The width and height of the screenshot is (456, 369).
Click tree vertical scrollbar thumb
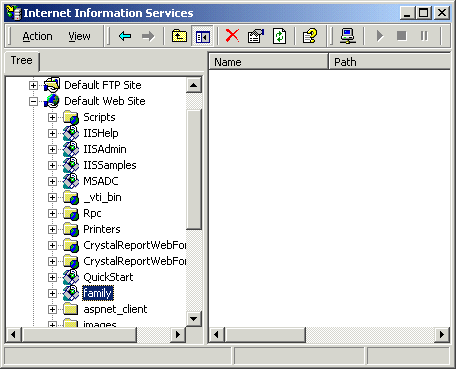194,169
